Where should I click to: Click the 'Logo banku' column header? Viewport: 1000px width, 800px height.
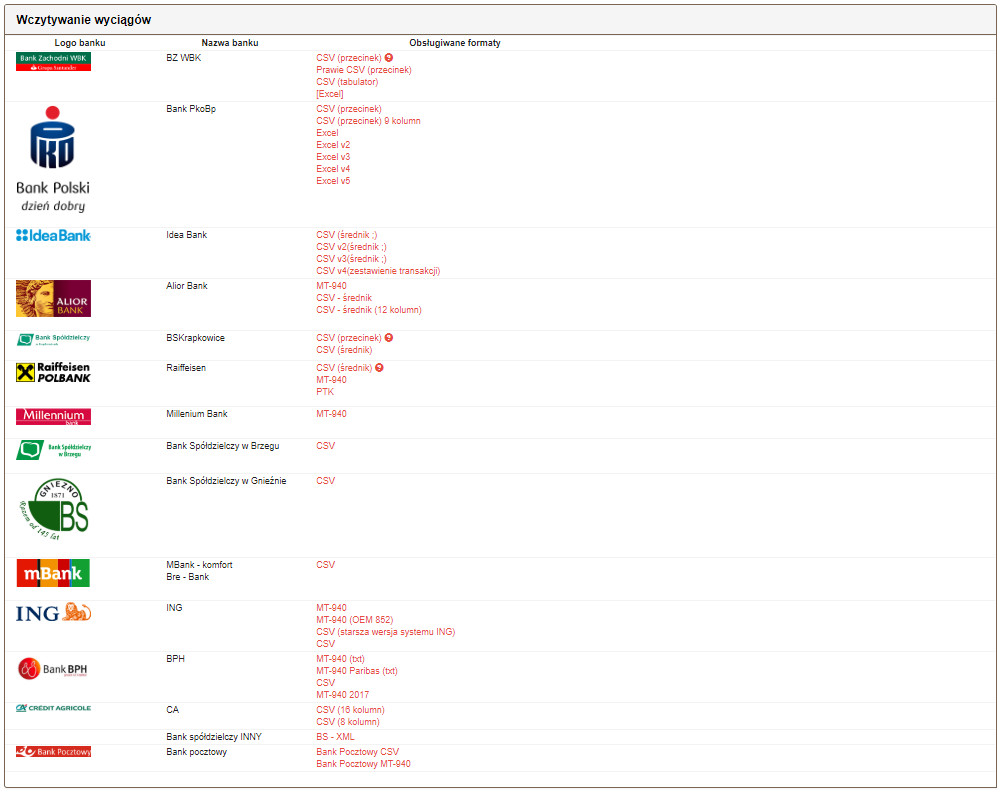pos(80,43)
